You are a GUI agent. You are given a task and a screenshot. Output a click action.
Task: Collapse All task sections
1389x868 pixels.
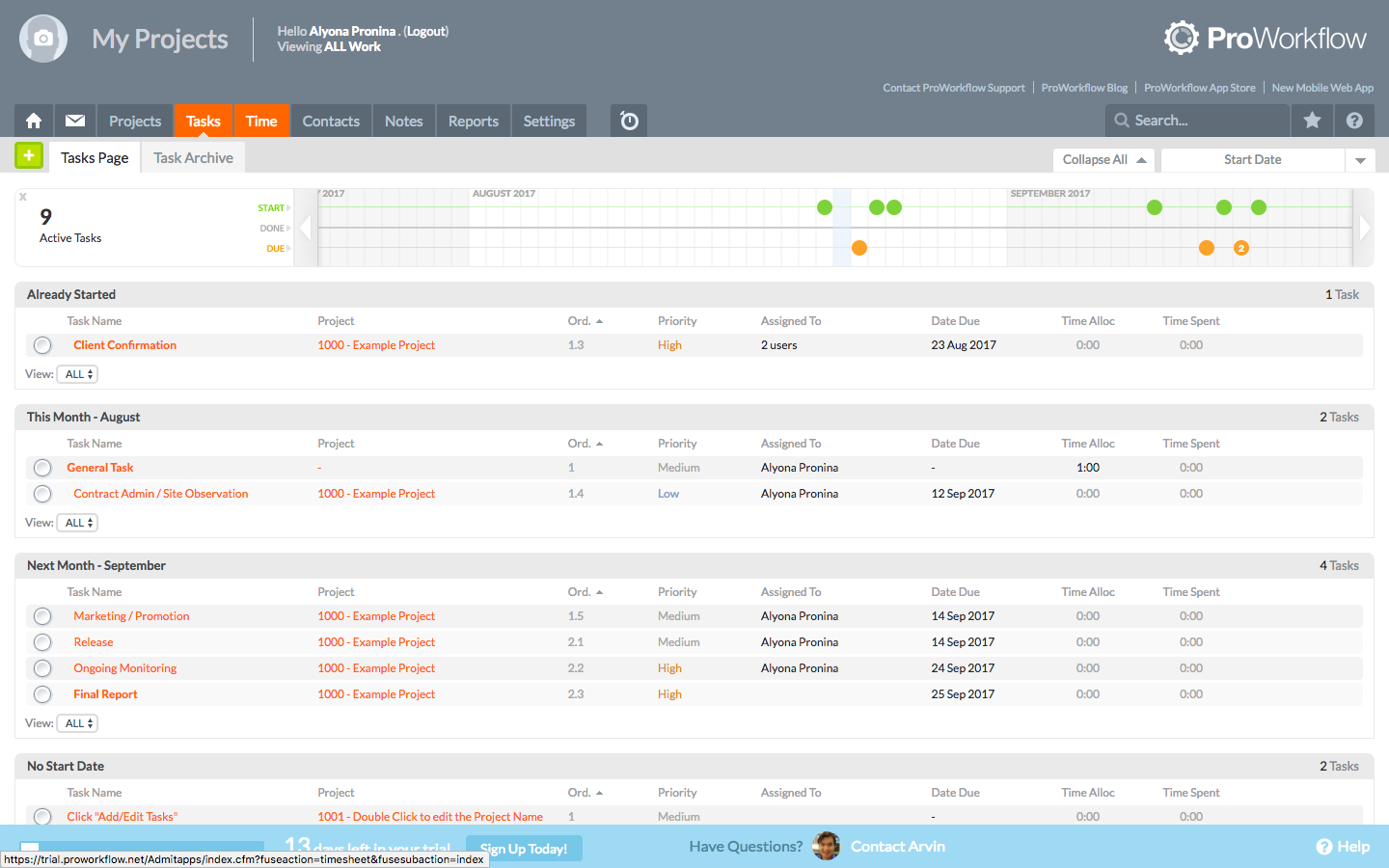pos(1103,159)
